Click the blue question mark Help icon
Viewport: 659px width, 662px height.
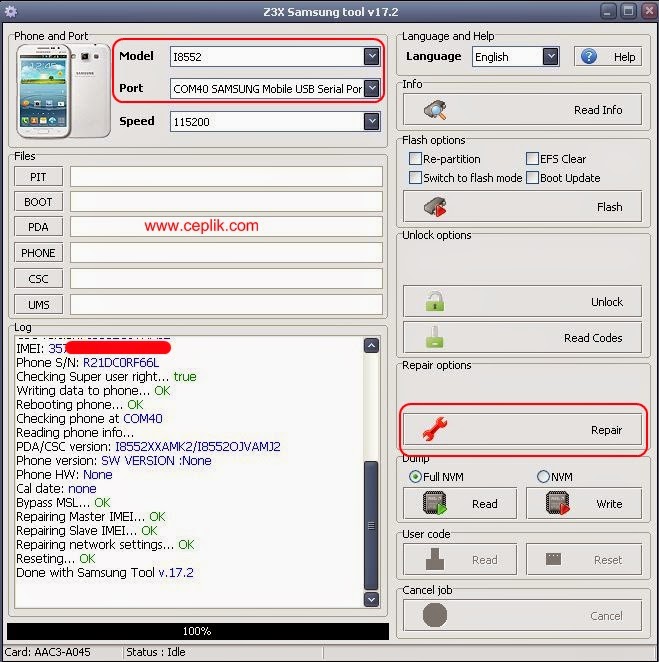[x=588, y=56]
